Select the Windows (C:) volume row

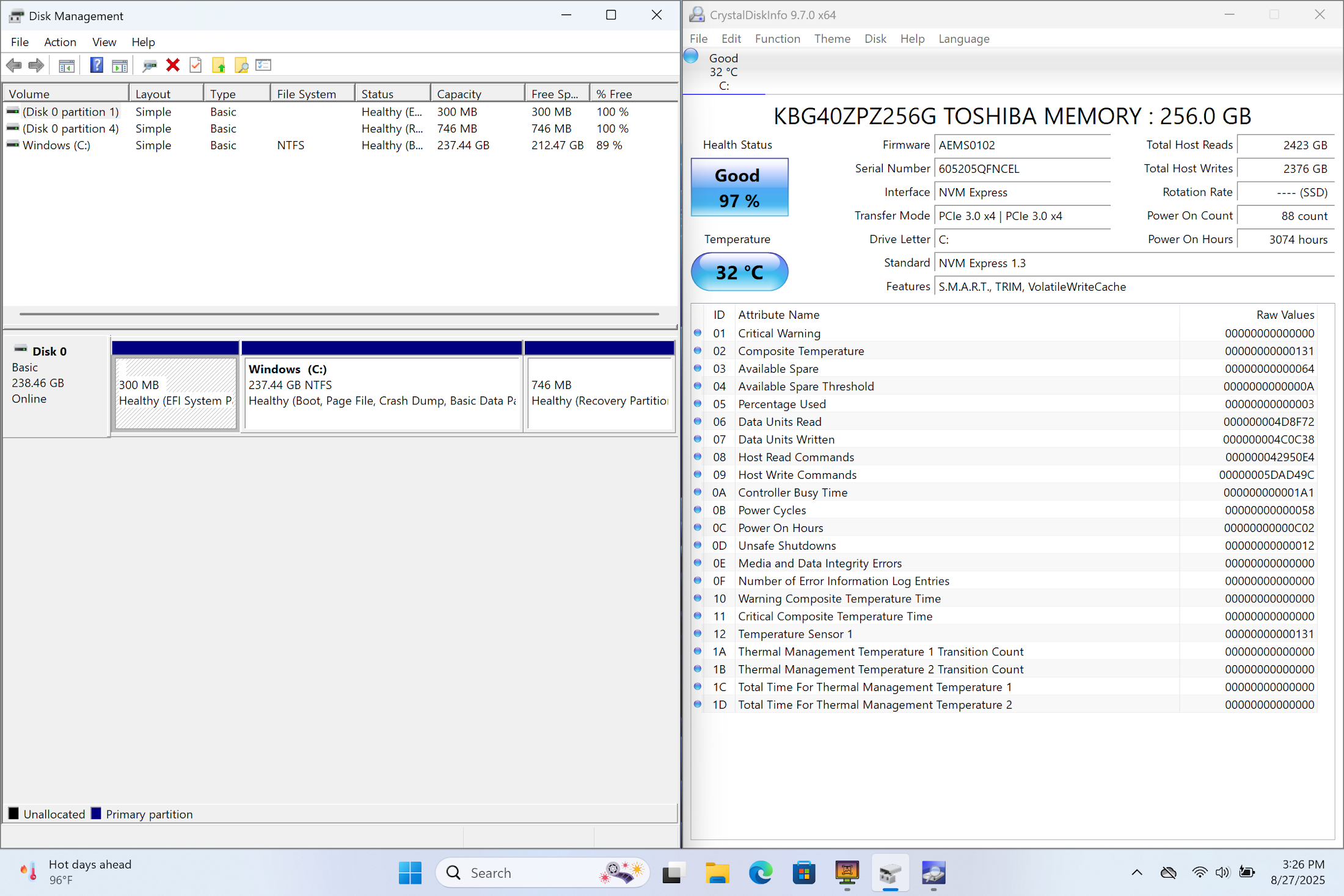click(x=340, y=145)
